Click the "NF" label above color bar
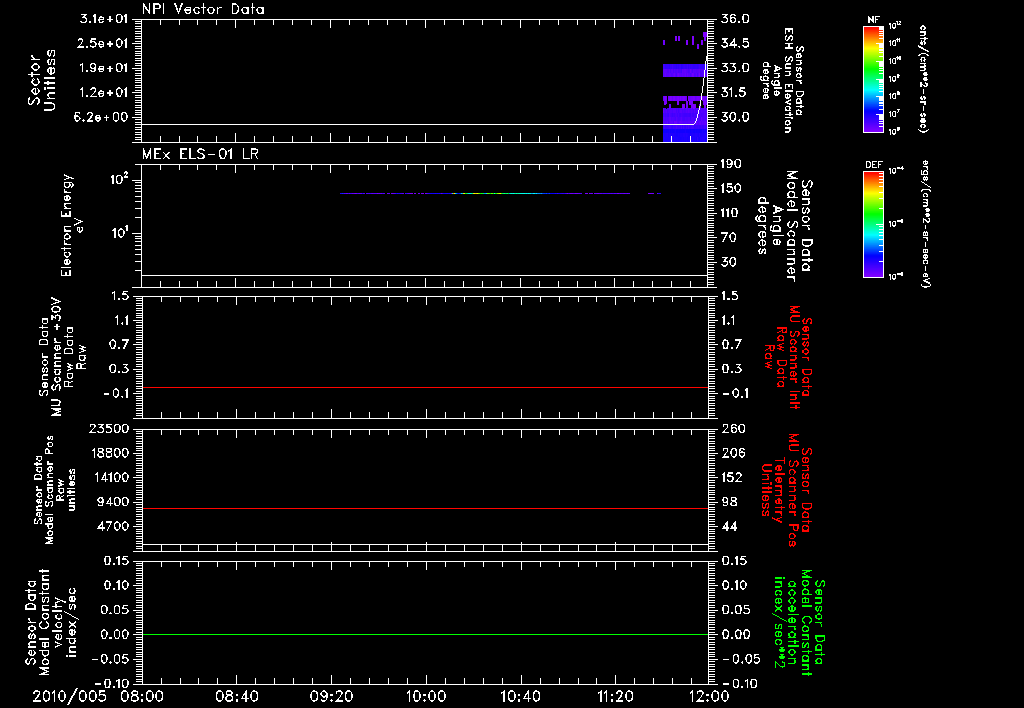1024x708 pixels. [874, 20]
